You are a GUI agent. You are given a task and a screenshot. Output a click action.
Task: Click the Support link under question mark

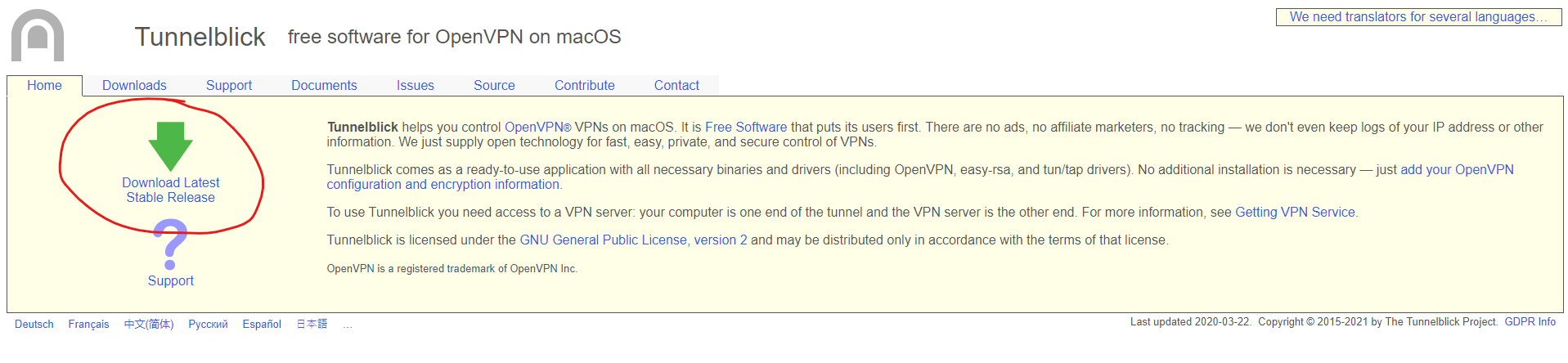[x=170, y=280]
